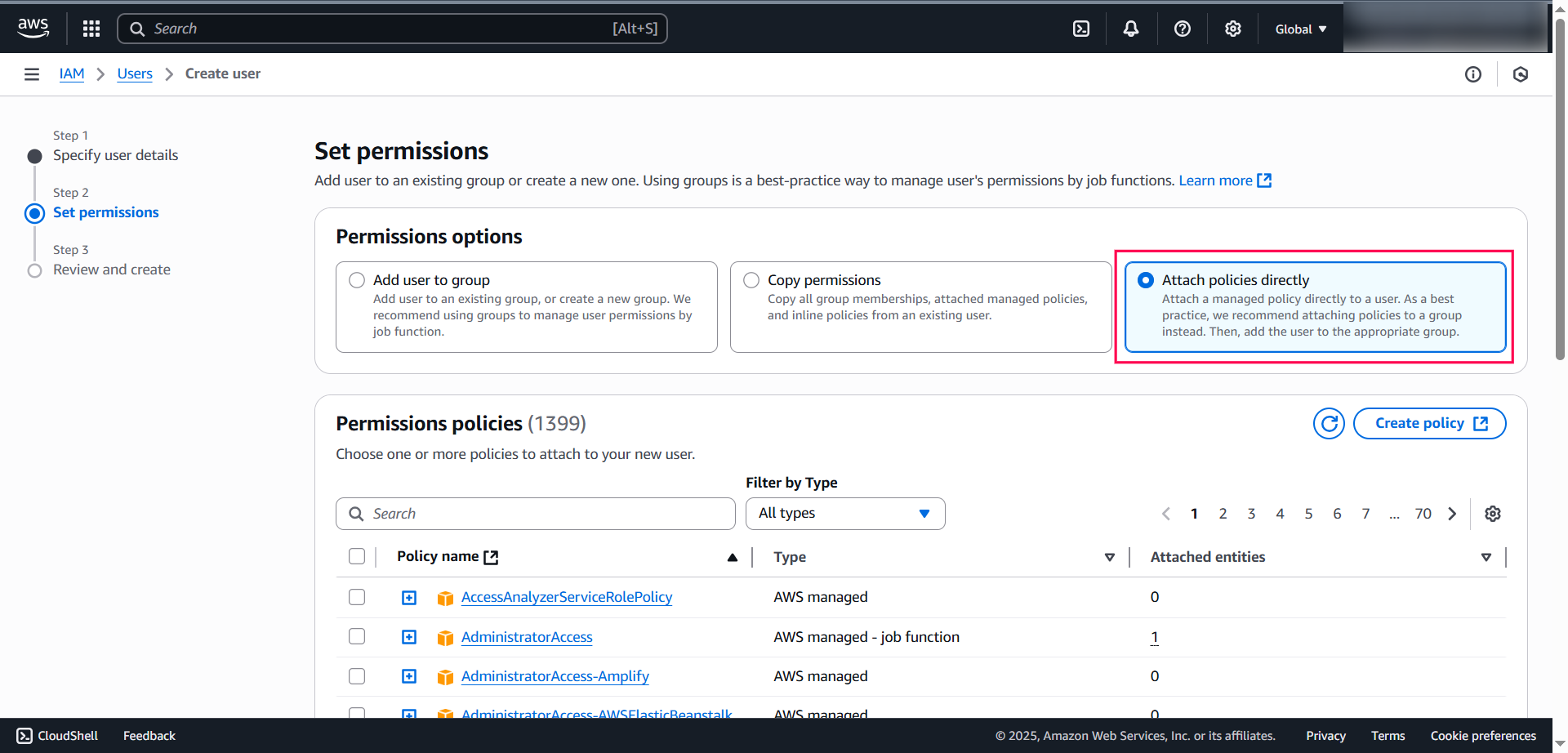Image resolution: width=1568 pixels, height=753 pixels.
Task: Select the Add user to group option
Action: 357,279
